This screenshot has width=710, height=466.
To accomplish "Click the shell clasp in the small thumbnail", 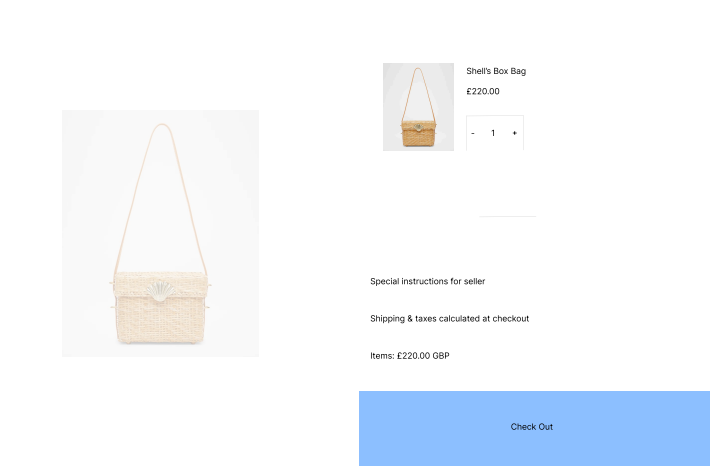I will [418, 127].
